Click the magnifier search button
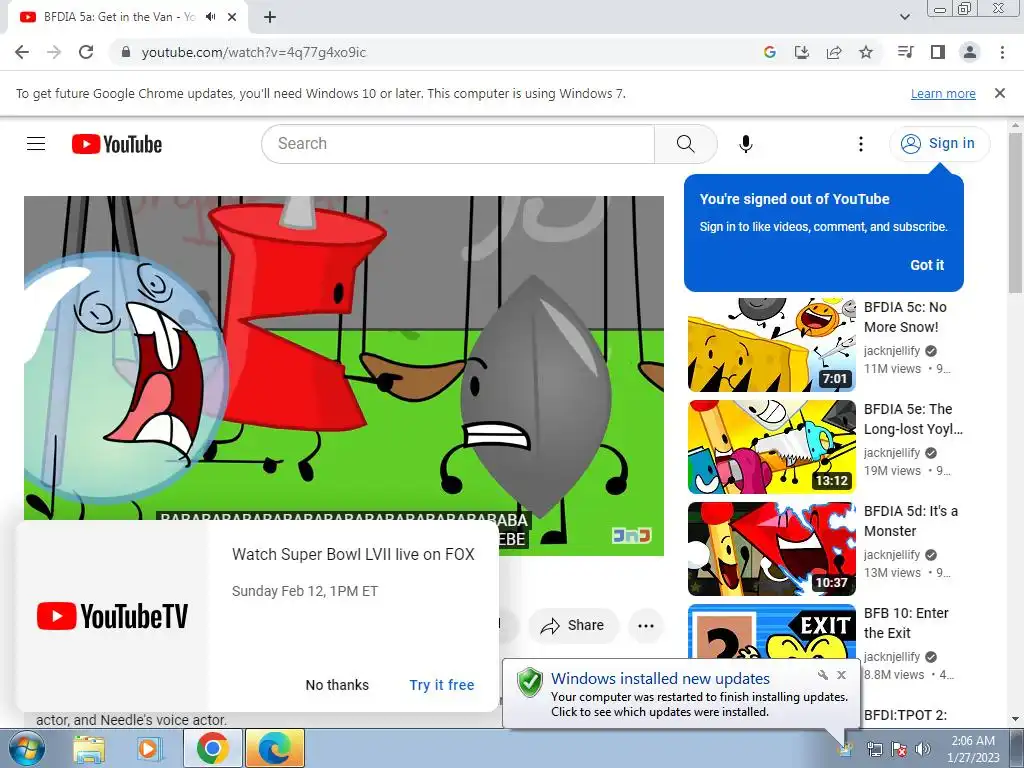 point(685,144)
